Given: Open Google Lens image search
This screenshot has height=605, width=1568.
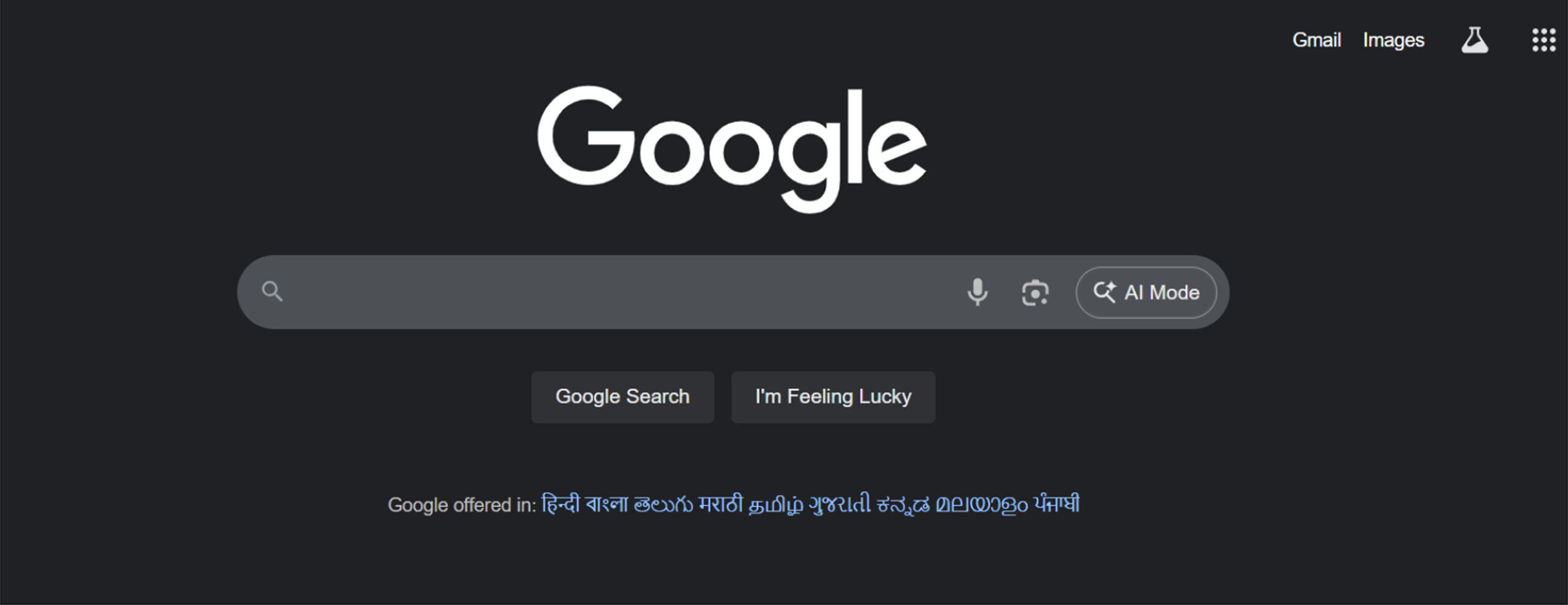Looking at the screenshot, I should (x=1035, y=292).
